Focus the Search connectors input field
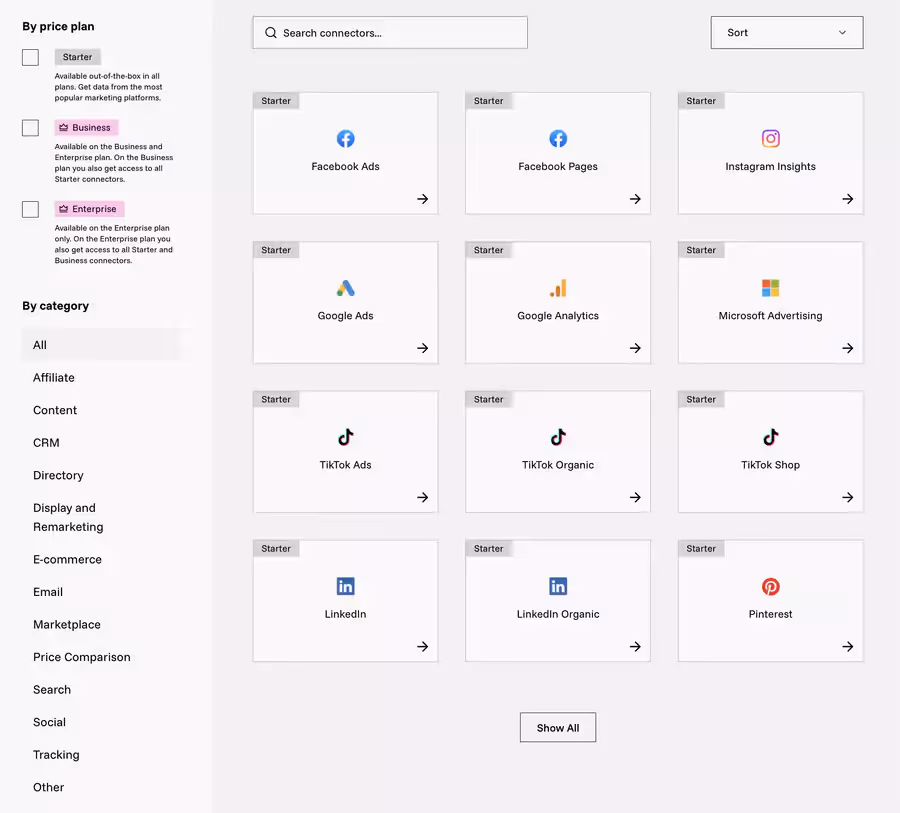 coord(390,33)
